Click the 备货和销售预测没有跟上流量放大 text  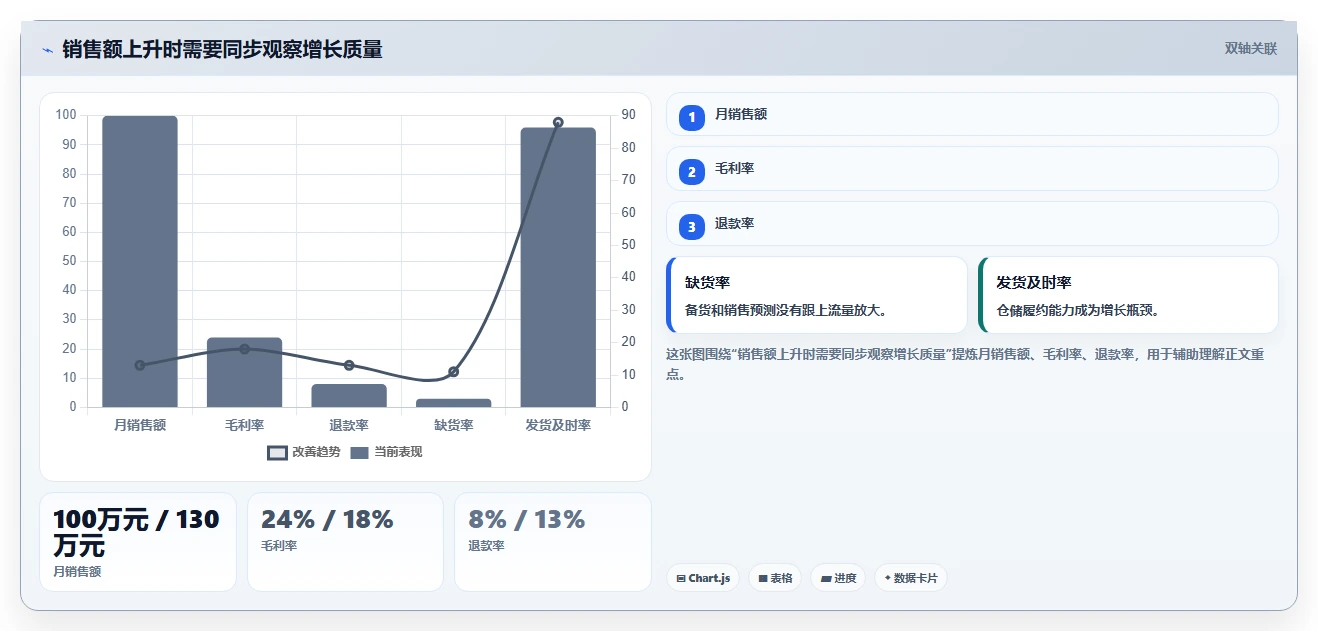tap(786, 310)
